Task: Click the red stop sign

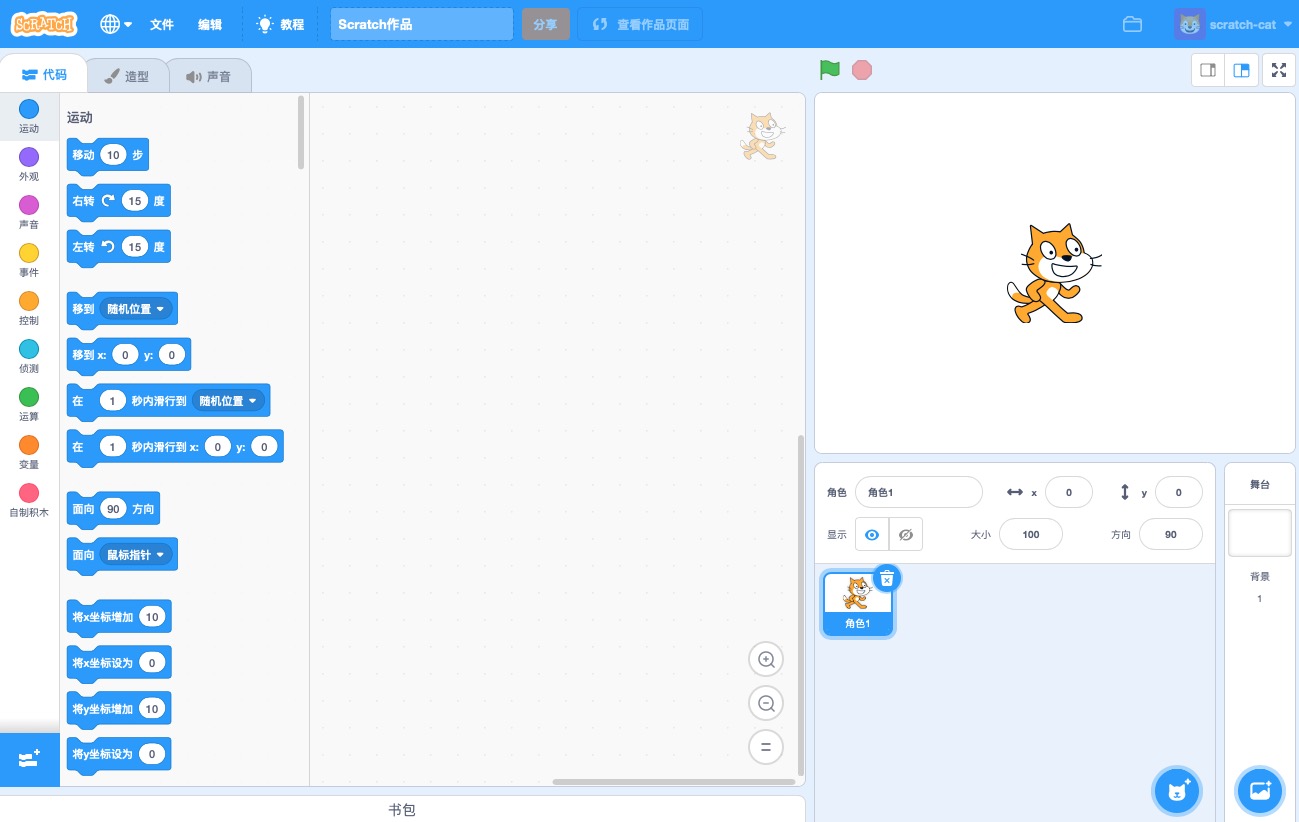Action: pos(861,70)
